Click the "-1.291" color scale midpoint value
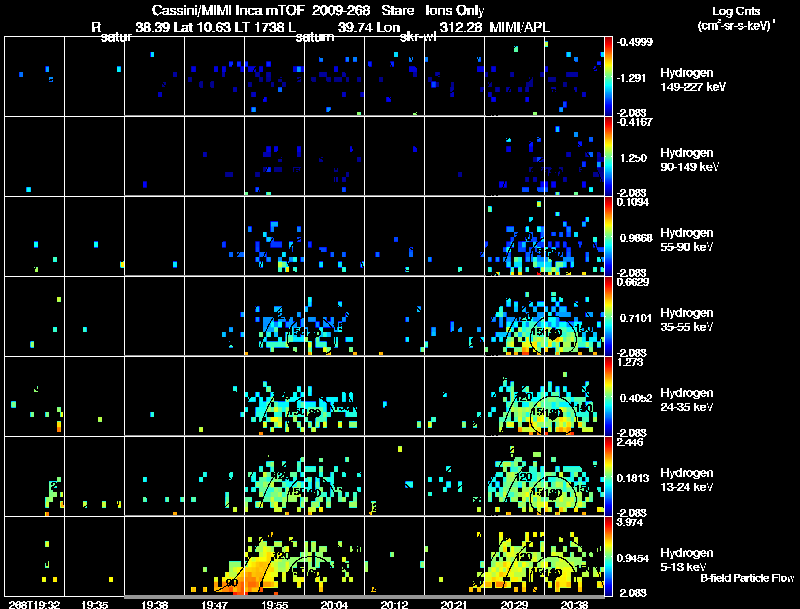The width and height of the screenshot is (800, 609). pyautogui.click(x=631, y=78)
